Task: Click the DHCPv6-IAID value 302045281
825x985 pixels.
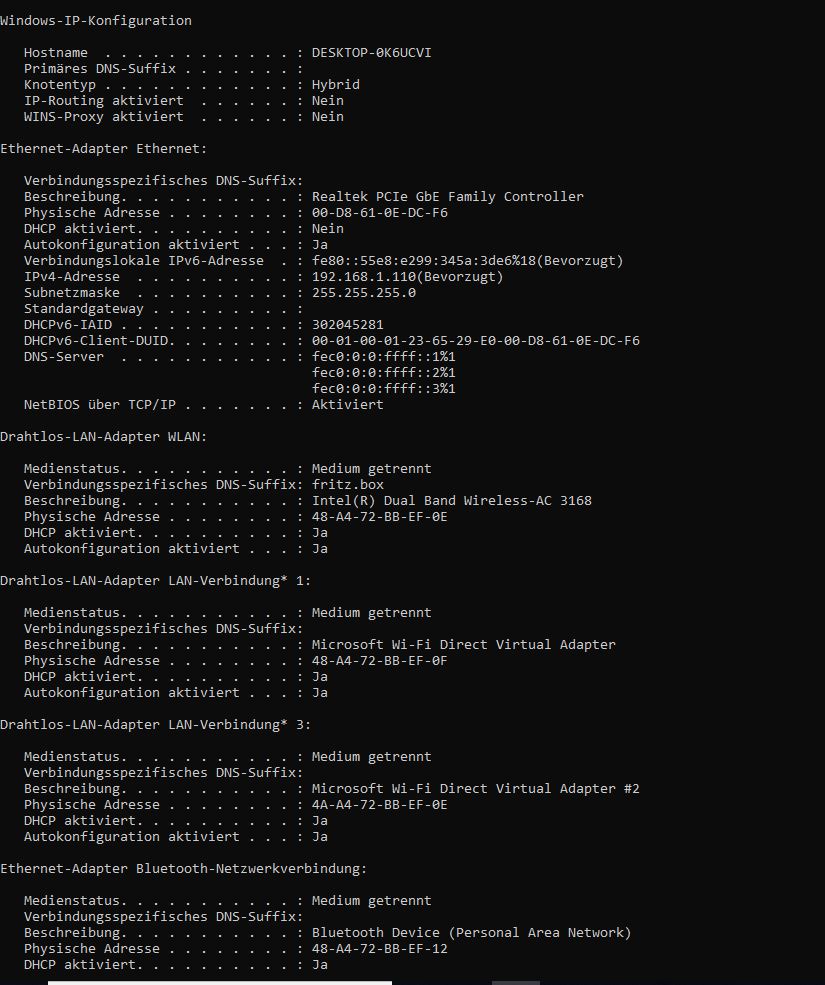Action: point(347,325)
